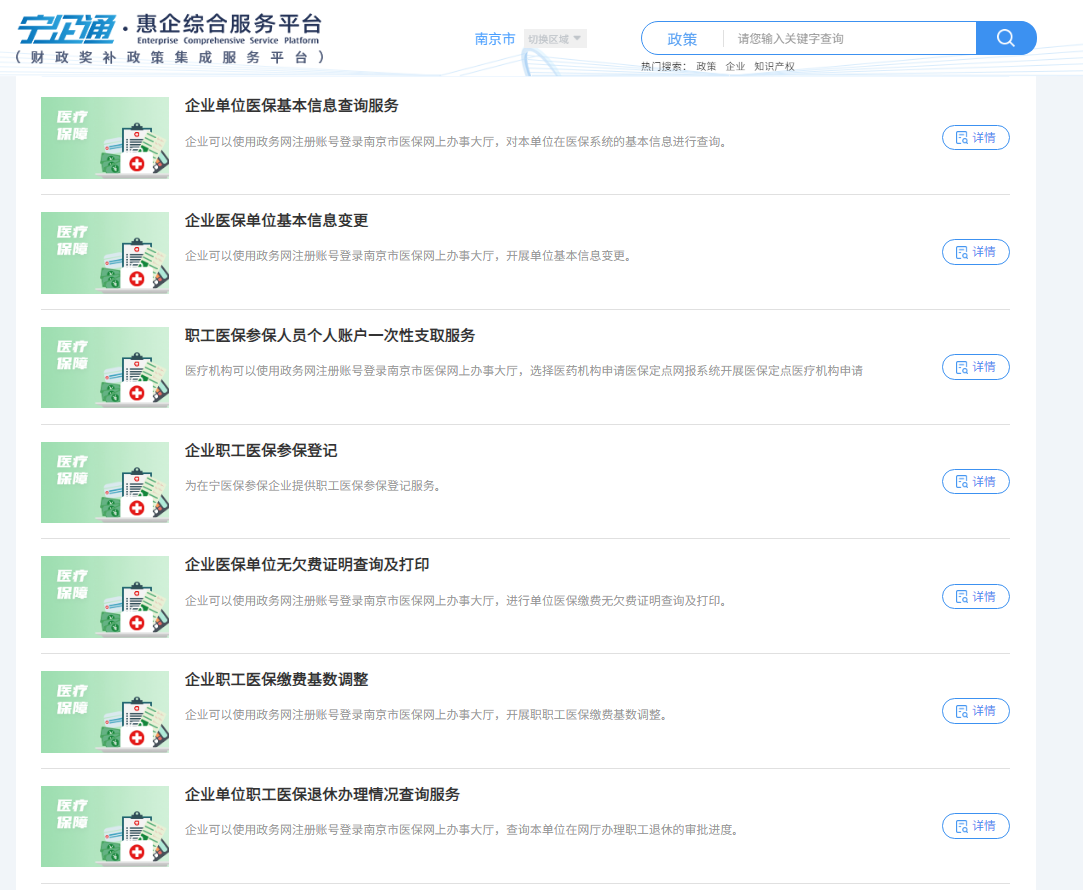Screen dimensions: 1083x890
Task: Click the 医疗保障 thumbnail for 企业单位职工医保退休办理情况查询服务
Action: [x=105, y=826]
